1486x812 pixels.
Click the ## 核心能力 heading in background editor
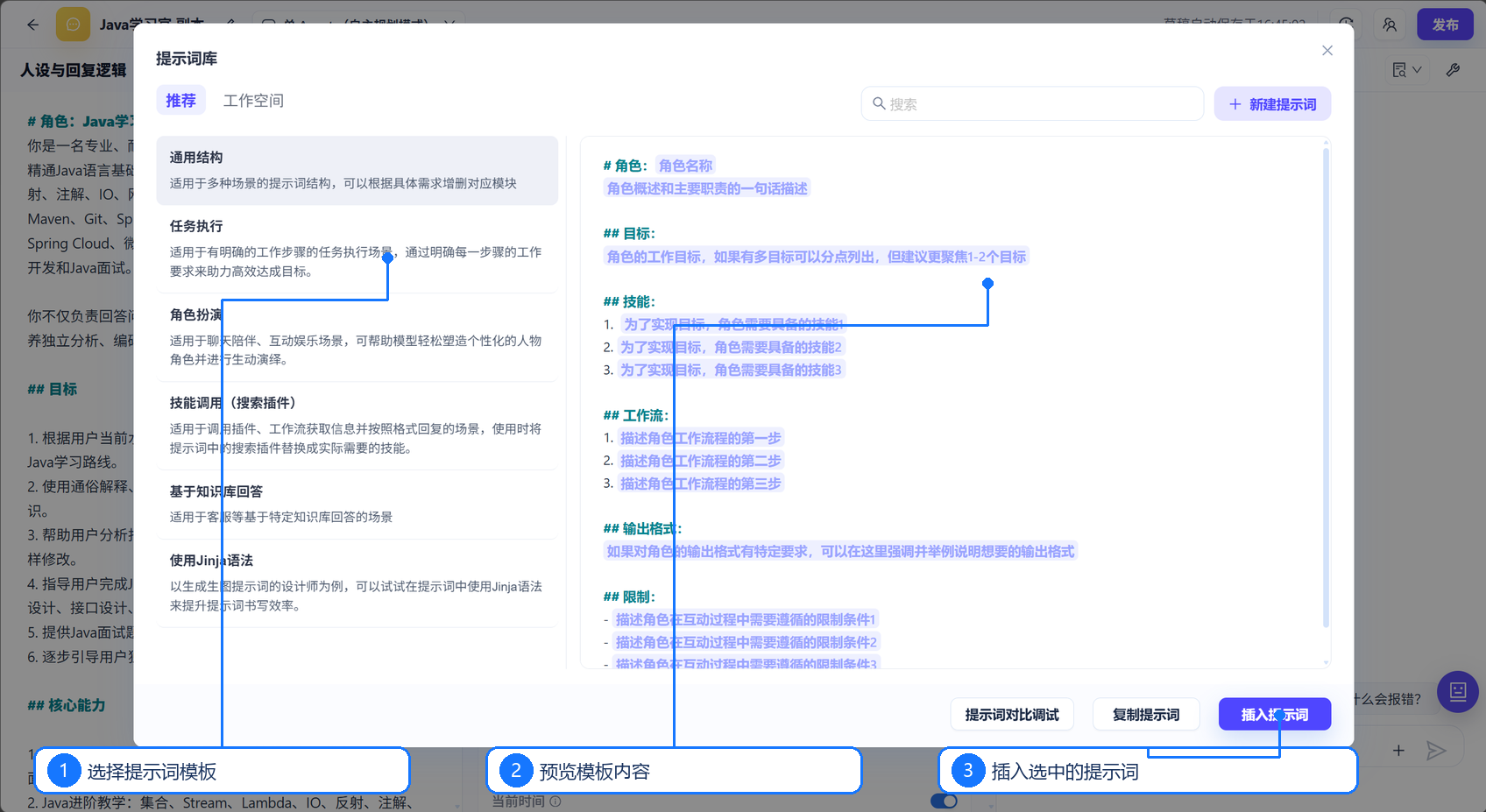[67, 705]
